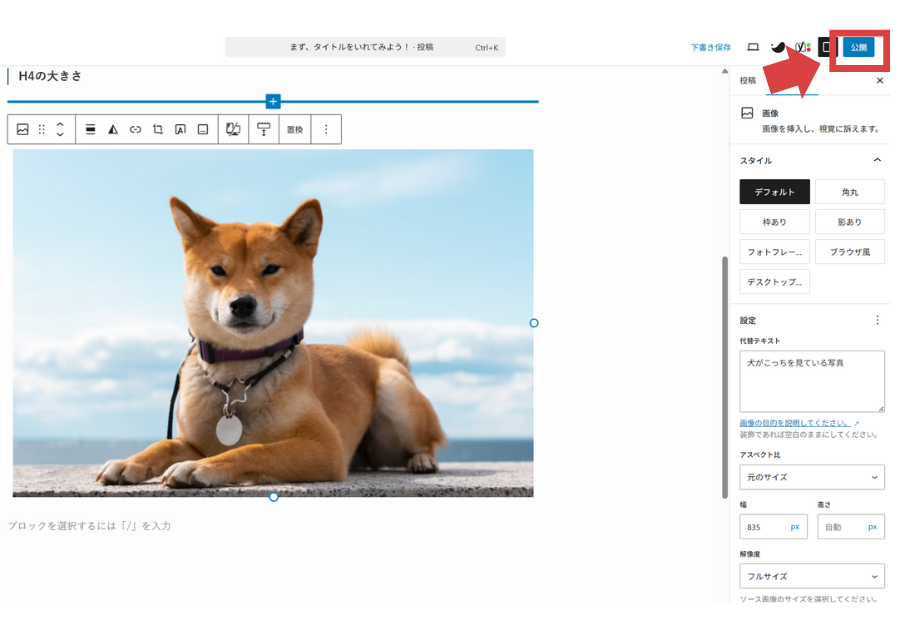Select the 角丸 image style

coord(849,192)
